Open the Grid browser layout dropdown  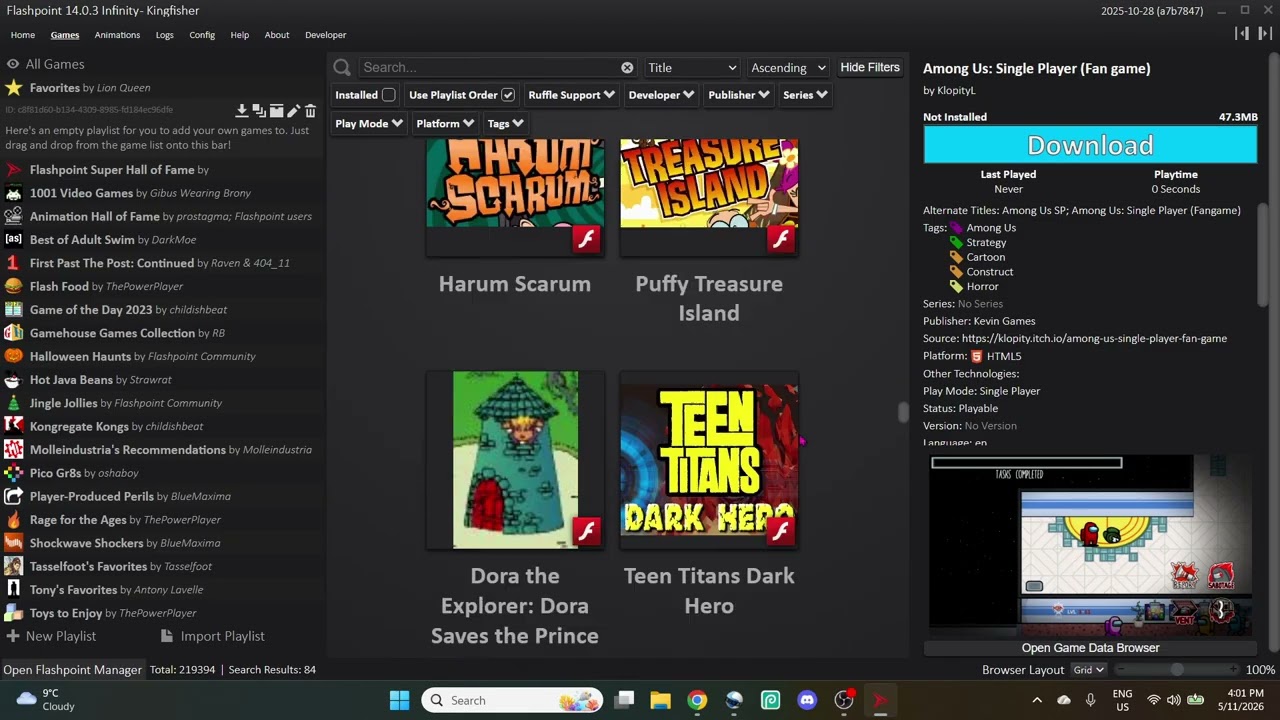[1088, 670]
